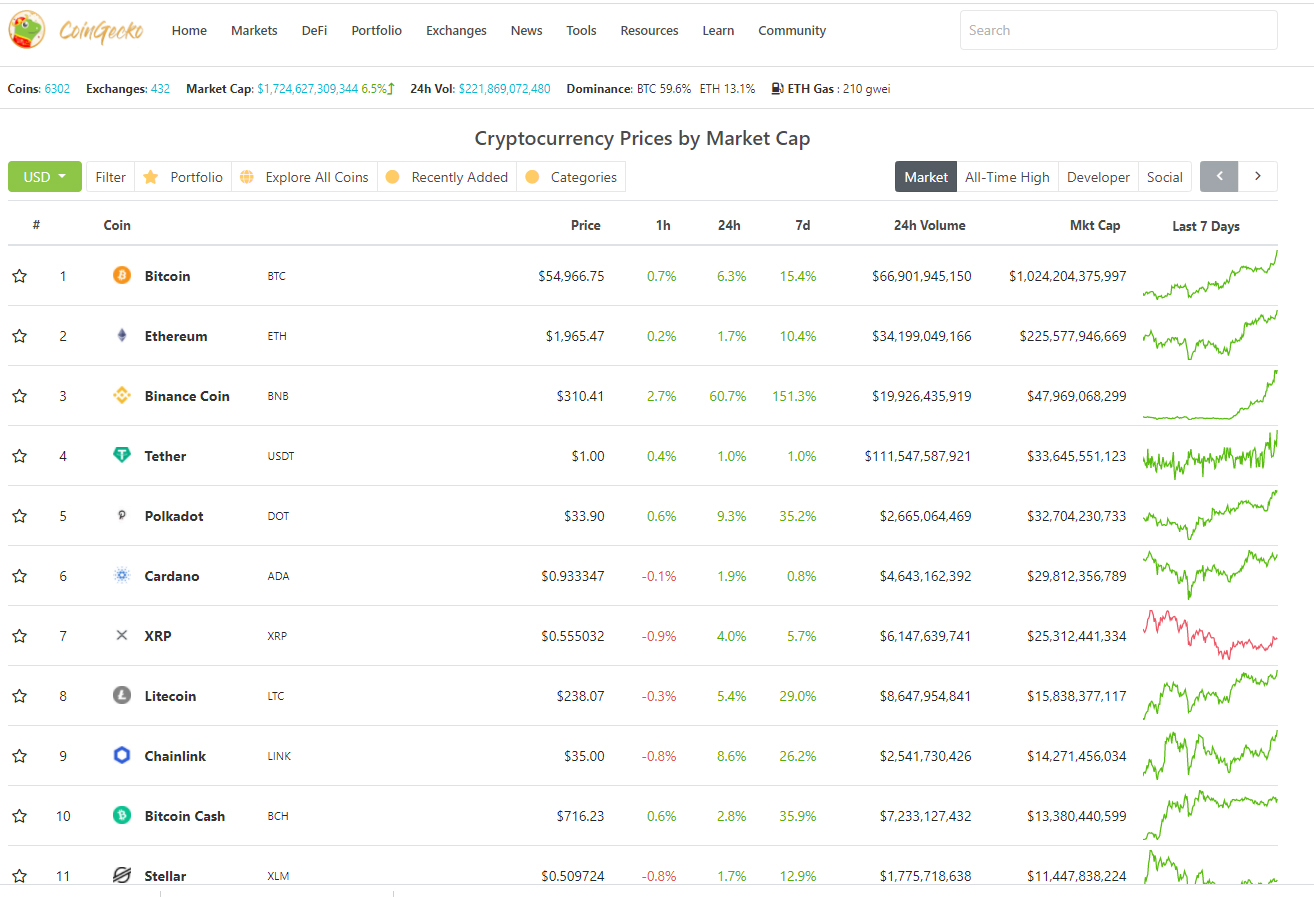This screenshot has height=897, width=1314.
Task: Click the previous arrow button
Action: click(x=1219, y=176)
